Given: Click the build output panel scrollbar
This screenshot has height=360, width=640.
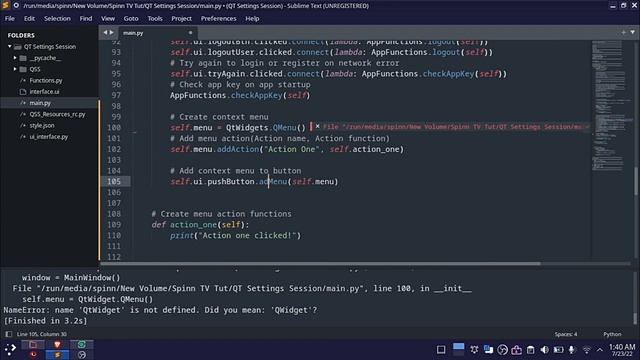Looking at the screenshot, I should tap(636, 318).
